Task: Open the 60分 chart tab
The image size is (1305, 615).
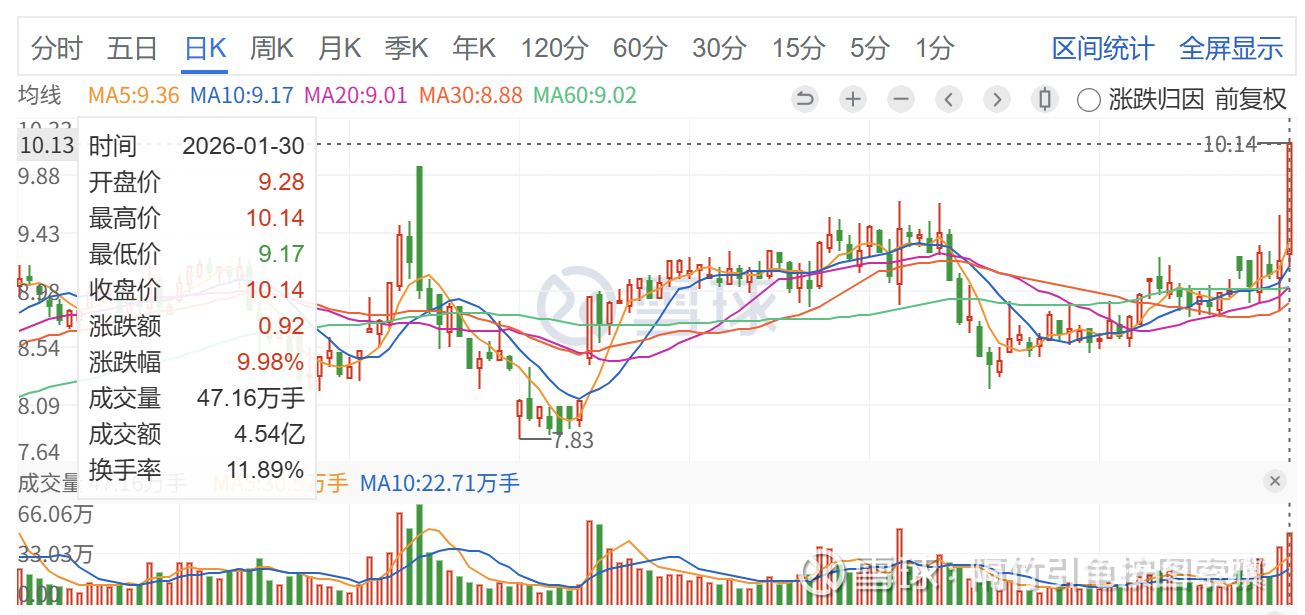Action: 640,48
